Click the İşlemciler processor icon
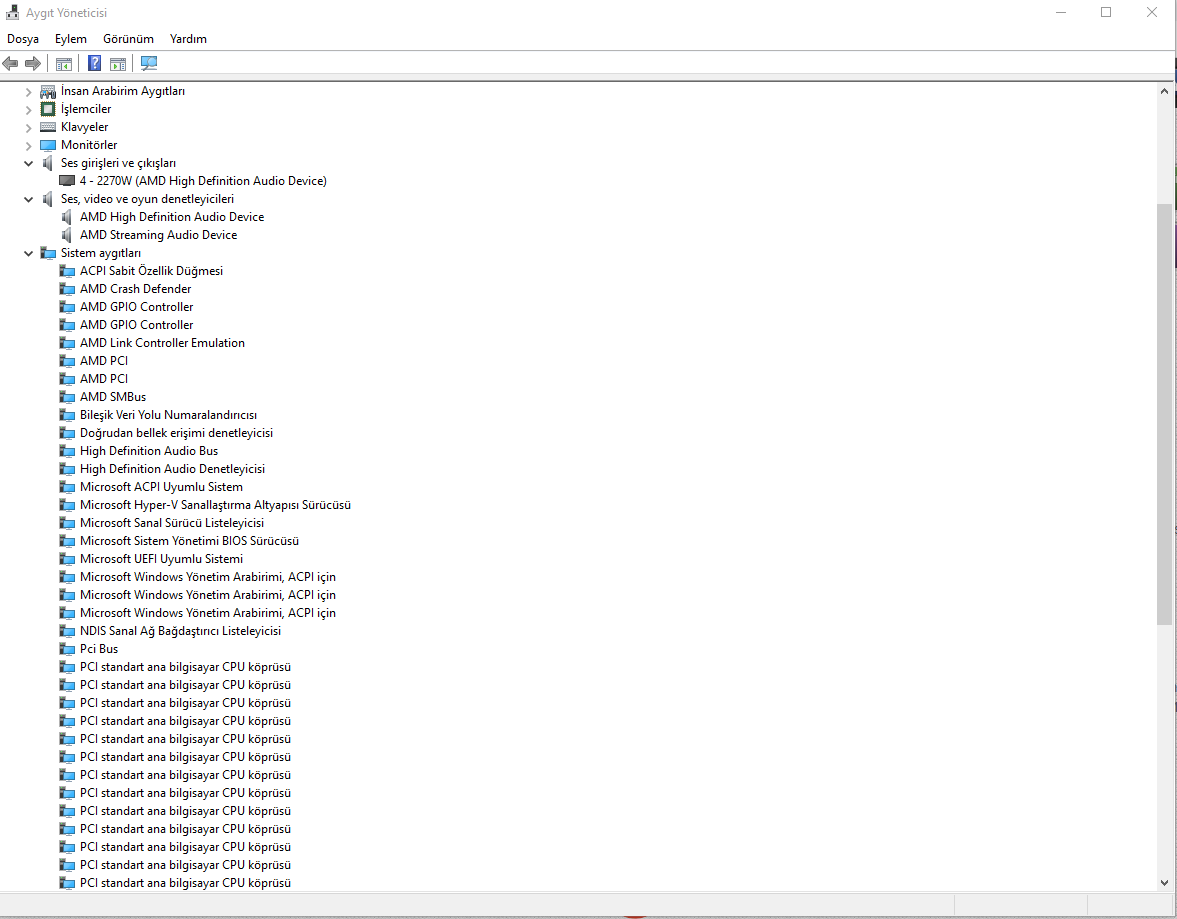The height and width of the screenshot is (919, 1177). (x=48, y=110)
